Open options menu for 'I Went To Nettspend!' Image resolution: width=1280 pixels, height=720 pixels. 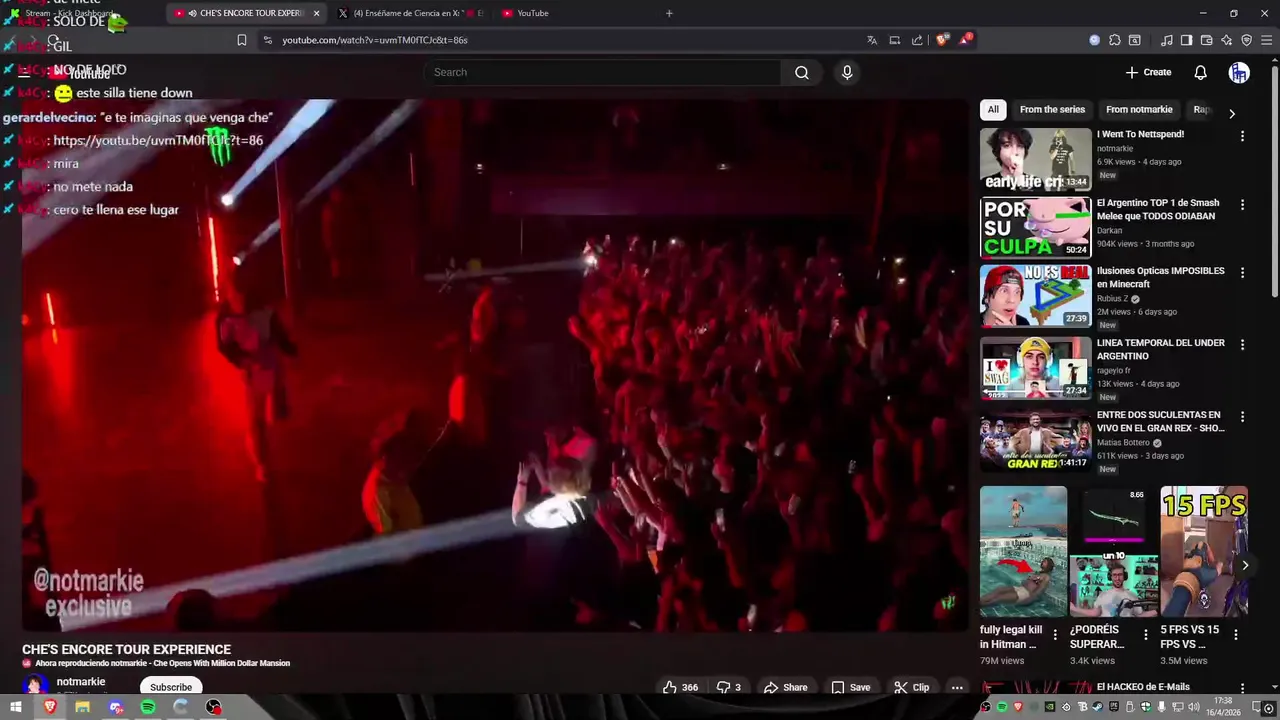pos(1242,136)
